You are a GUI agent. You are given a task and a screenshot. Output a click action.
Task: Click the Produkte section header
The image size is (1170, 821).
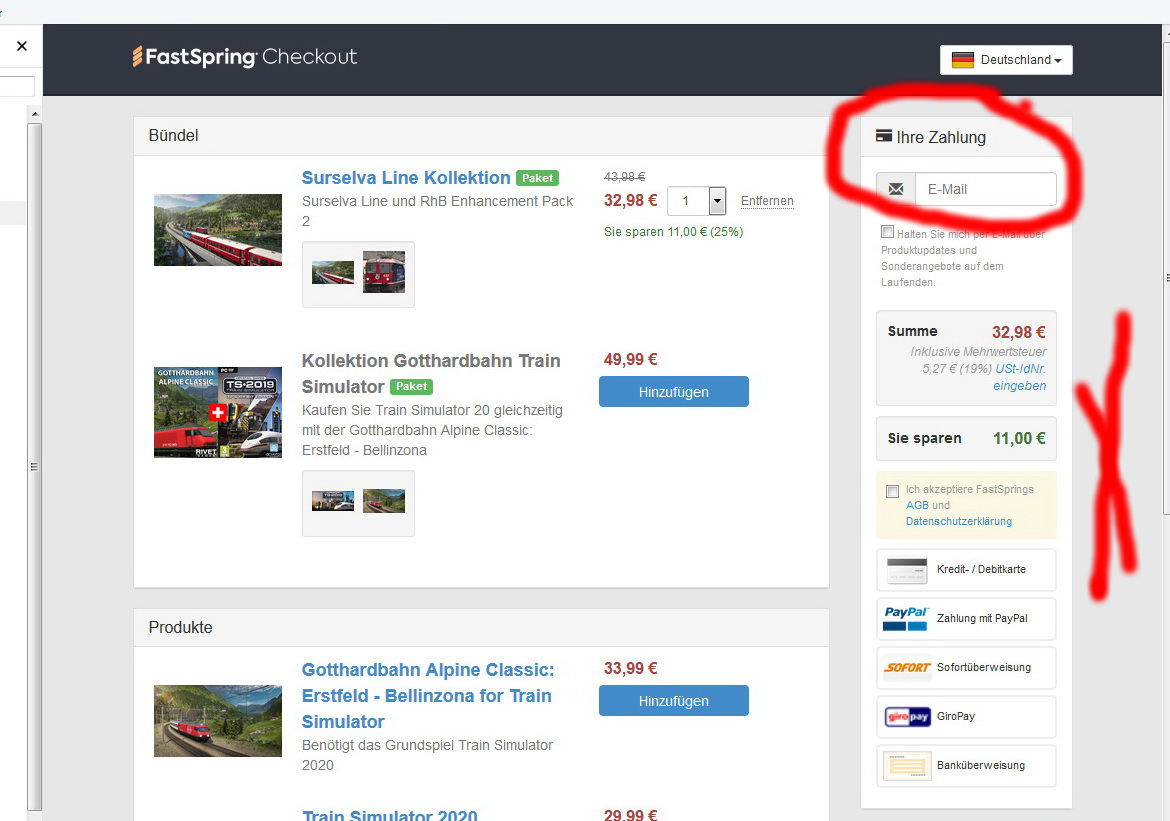coord(481,628)
